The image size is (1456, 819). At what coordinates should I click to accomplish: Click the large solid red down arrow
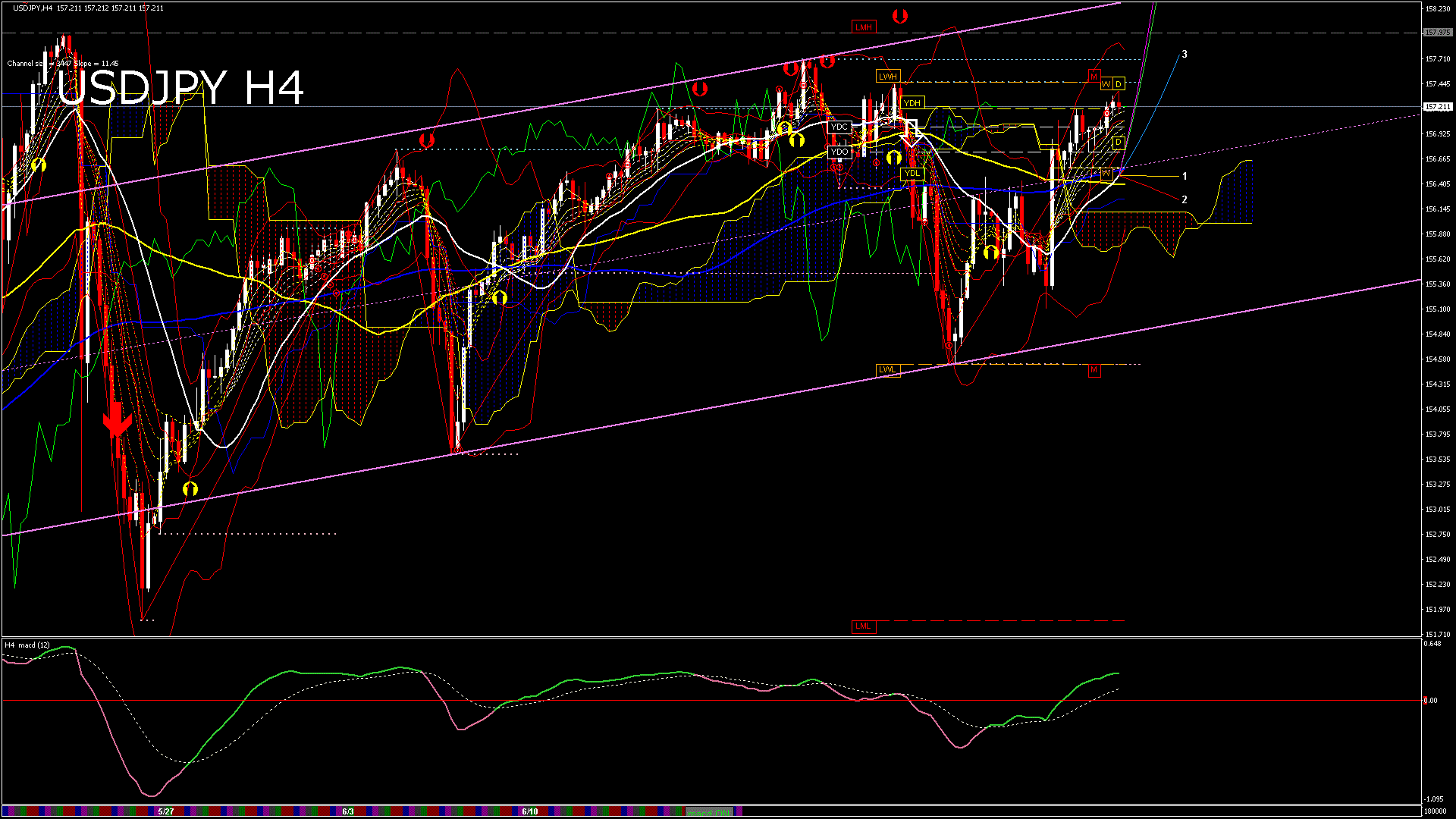click(117, 421)
